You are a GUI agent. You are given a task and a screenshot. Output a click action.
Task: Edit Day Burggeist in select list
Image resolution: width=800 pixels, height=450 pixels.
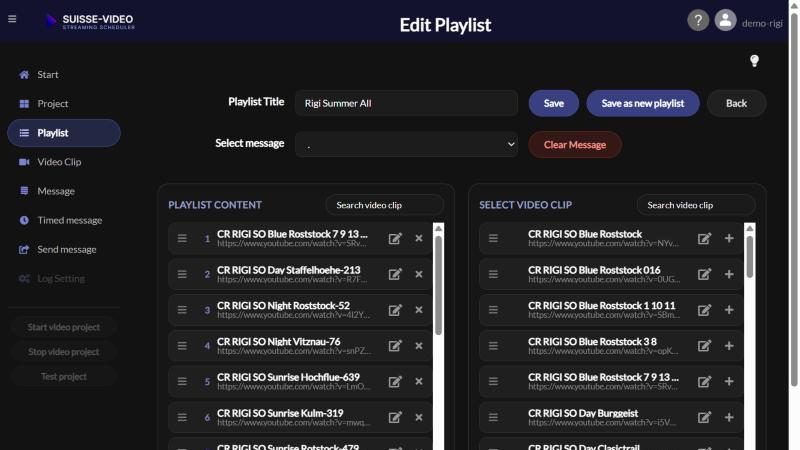(x=704, y=417)
